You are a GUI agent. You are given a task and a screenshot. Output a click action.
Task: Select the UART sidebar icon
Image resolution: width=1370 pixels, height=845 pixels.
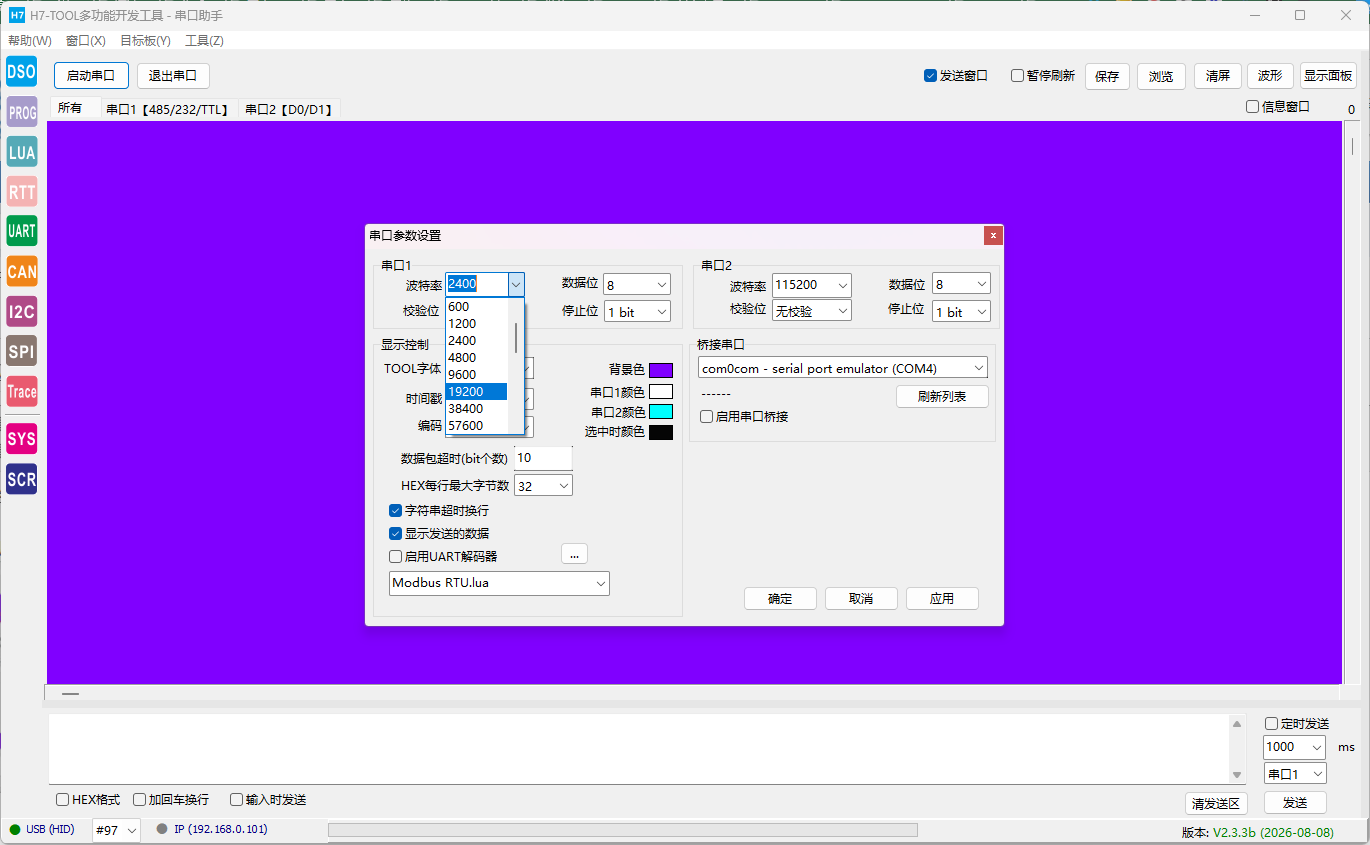click(x=22, y=231)
